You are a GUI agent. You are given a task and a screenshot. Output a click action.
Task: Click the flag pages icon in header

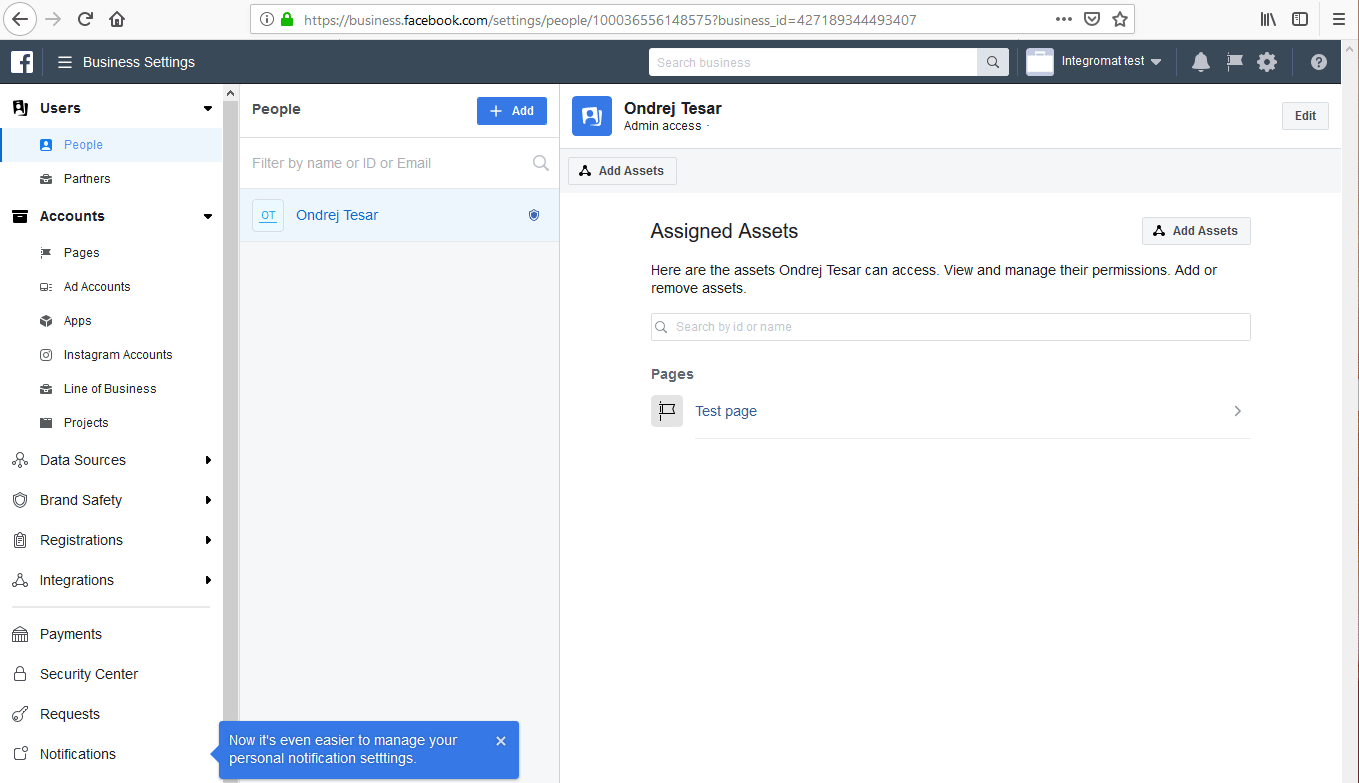tap(1235, 62)
